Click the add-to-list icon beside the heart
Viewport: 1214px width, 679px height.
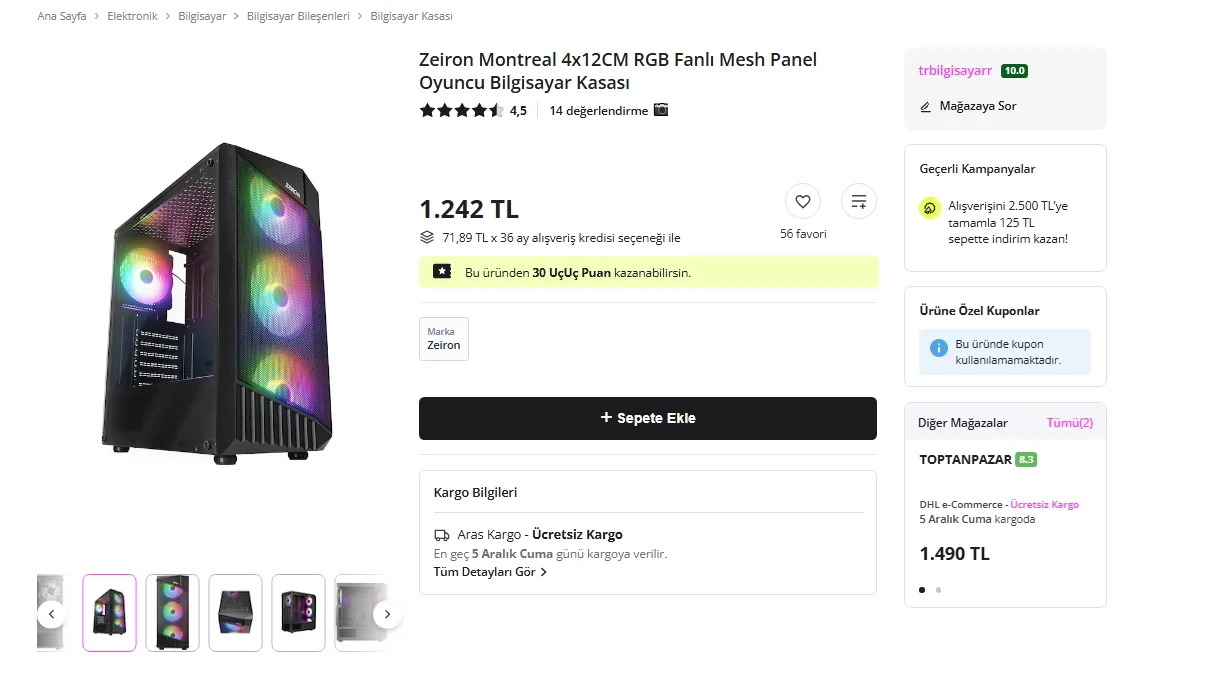point(858,201)
